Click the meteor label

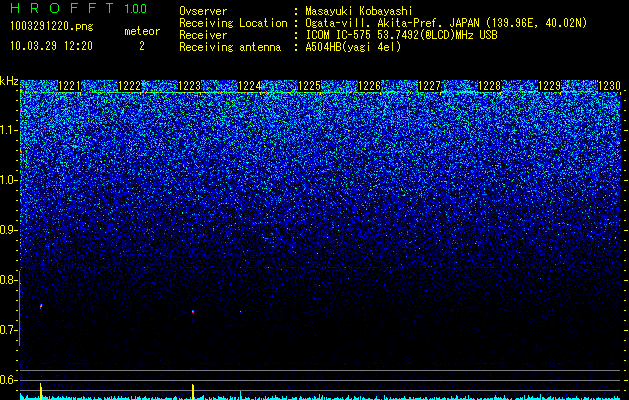142,31
